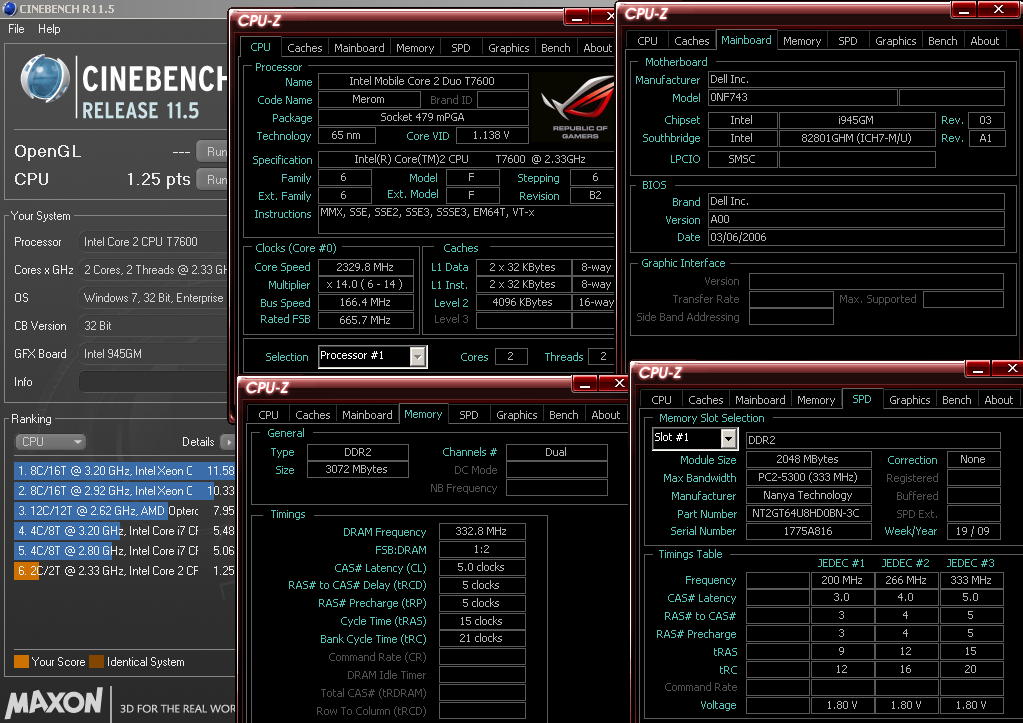Open Graphics tab in the CPU-Z CPU window
The image size is (1023, 723).
coord(509,48)
